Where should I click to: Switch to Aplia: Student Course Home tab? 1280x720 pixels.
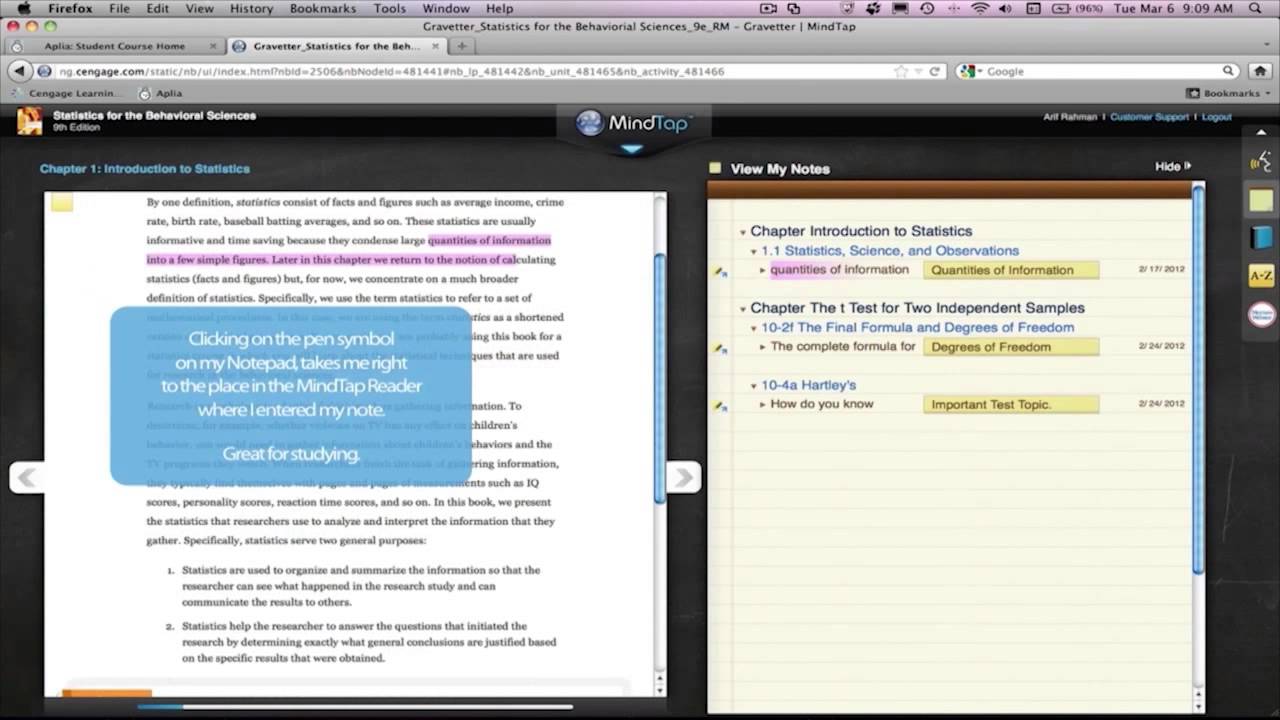tap(114, 46)
